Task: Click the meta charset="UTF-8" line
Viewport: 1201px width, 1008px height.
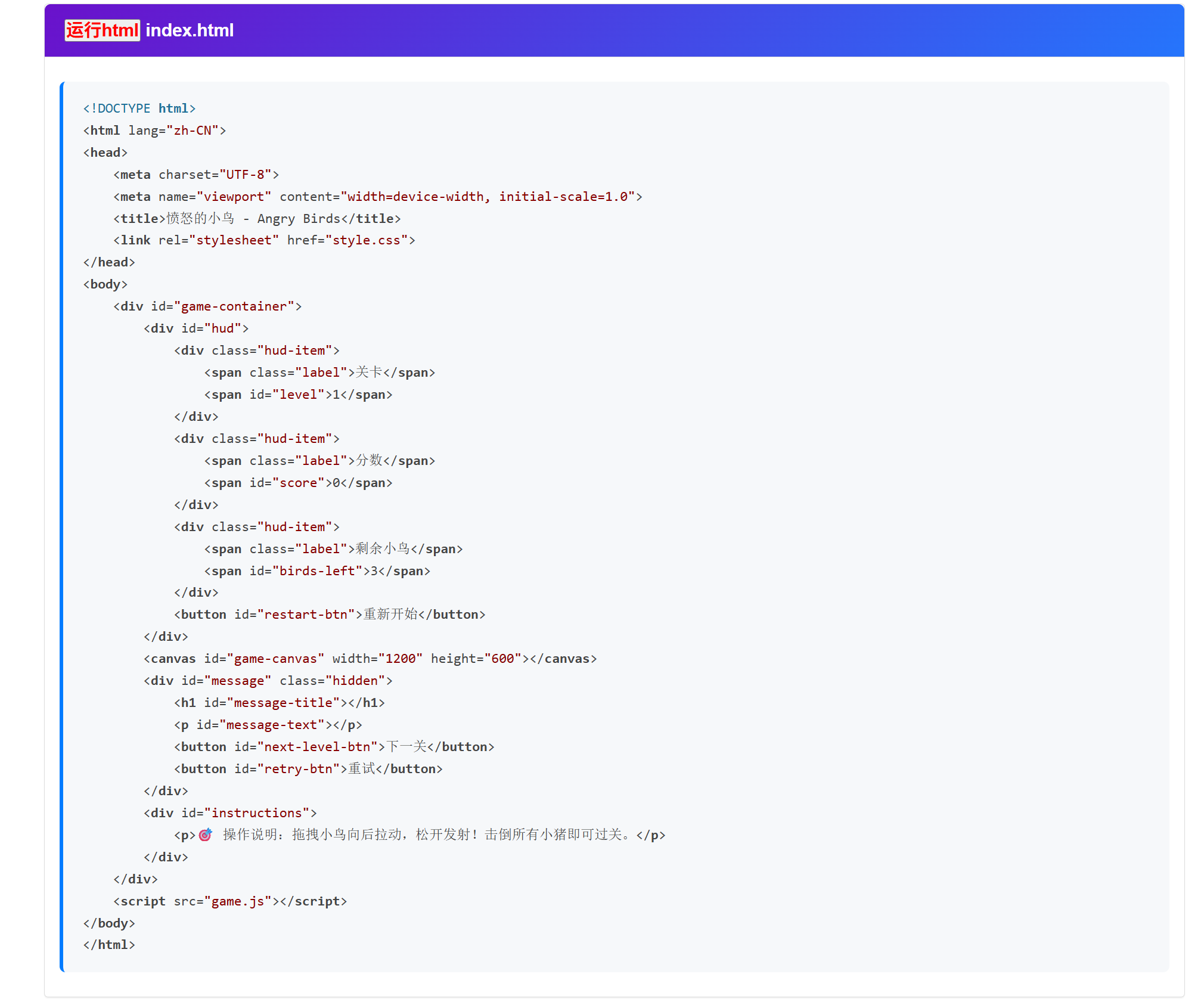Action: pyautogui.click(x=196, y=175)
